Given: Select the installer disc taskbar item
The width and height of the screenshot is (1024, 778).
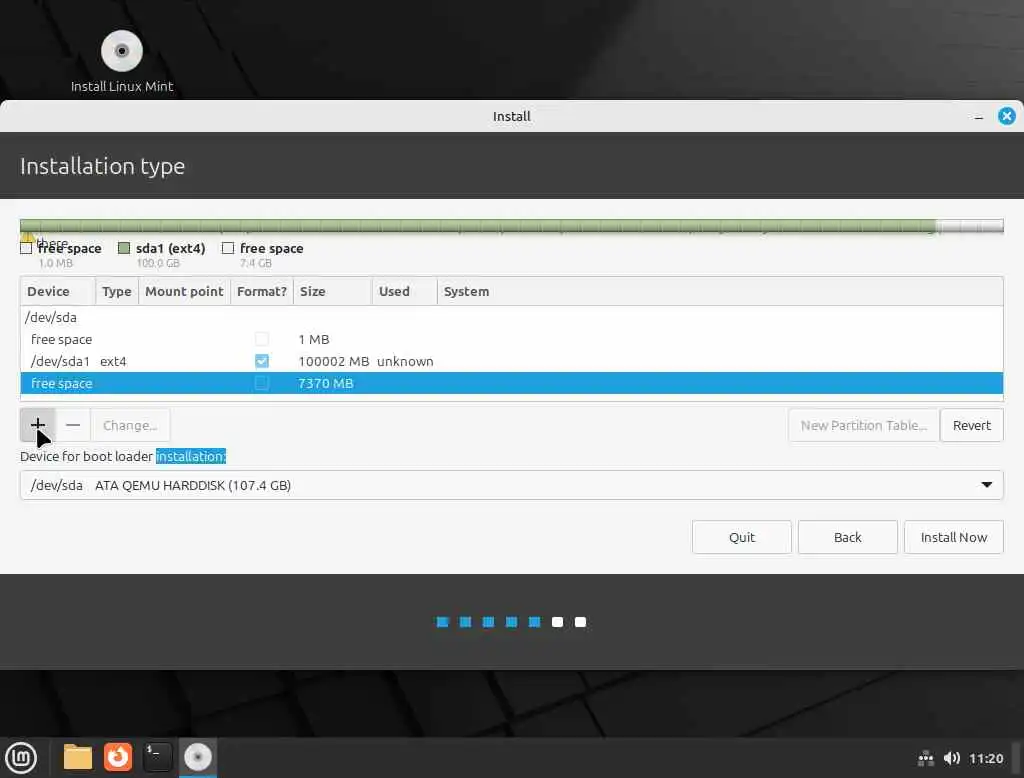Looking at the screenshot, I should click(198, 758).
